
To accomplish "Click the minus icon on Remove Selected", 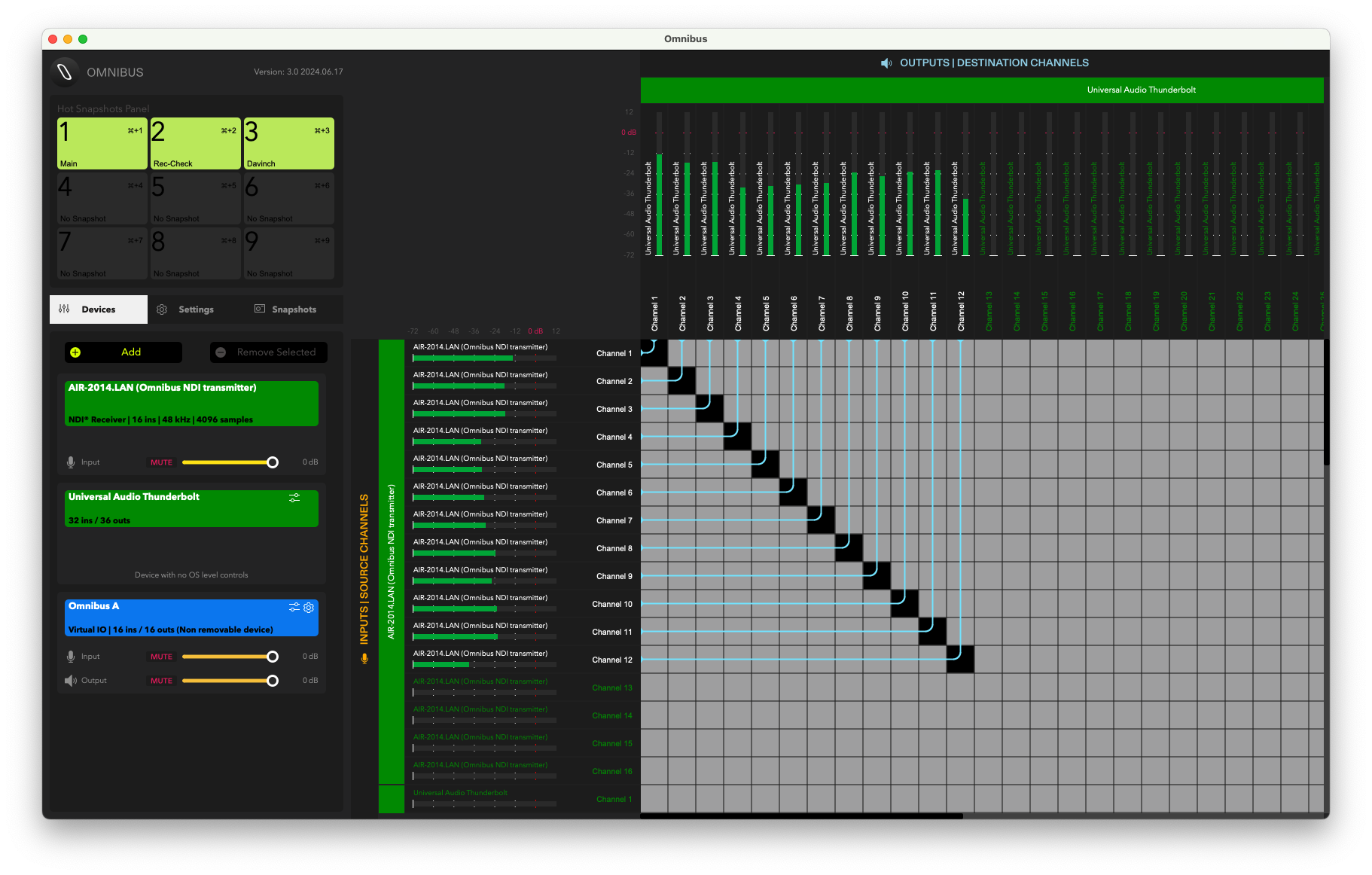I will [221, 352].
